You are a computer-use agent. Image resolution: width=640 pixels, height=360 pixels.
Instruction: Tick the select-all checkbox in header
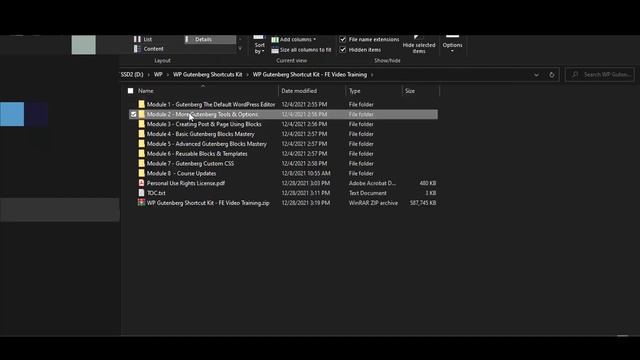130,91
